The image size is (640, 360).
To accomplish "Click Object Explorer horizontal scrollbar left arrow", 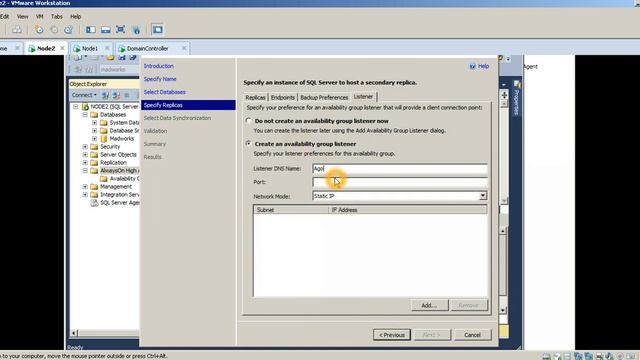I will click(74, 333).
